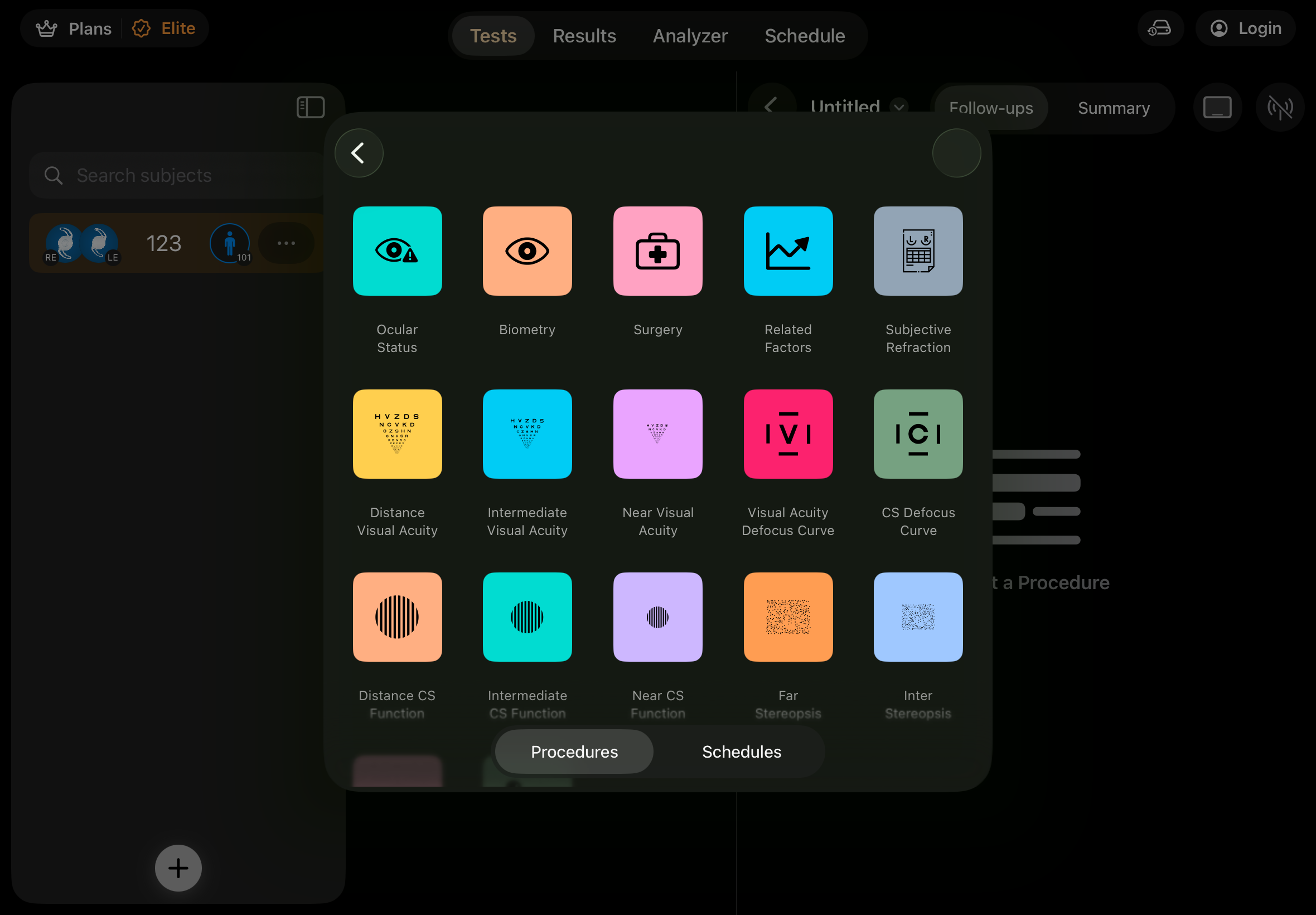Open the Inter Stereopsis test
The height and width of the screenshot is (915, 1316).
(x=918, y=617)
